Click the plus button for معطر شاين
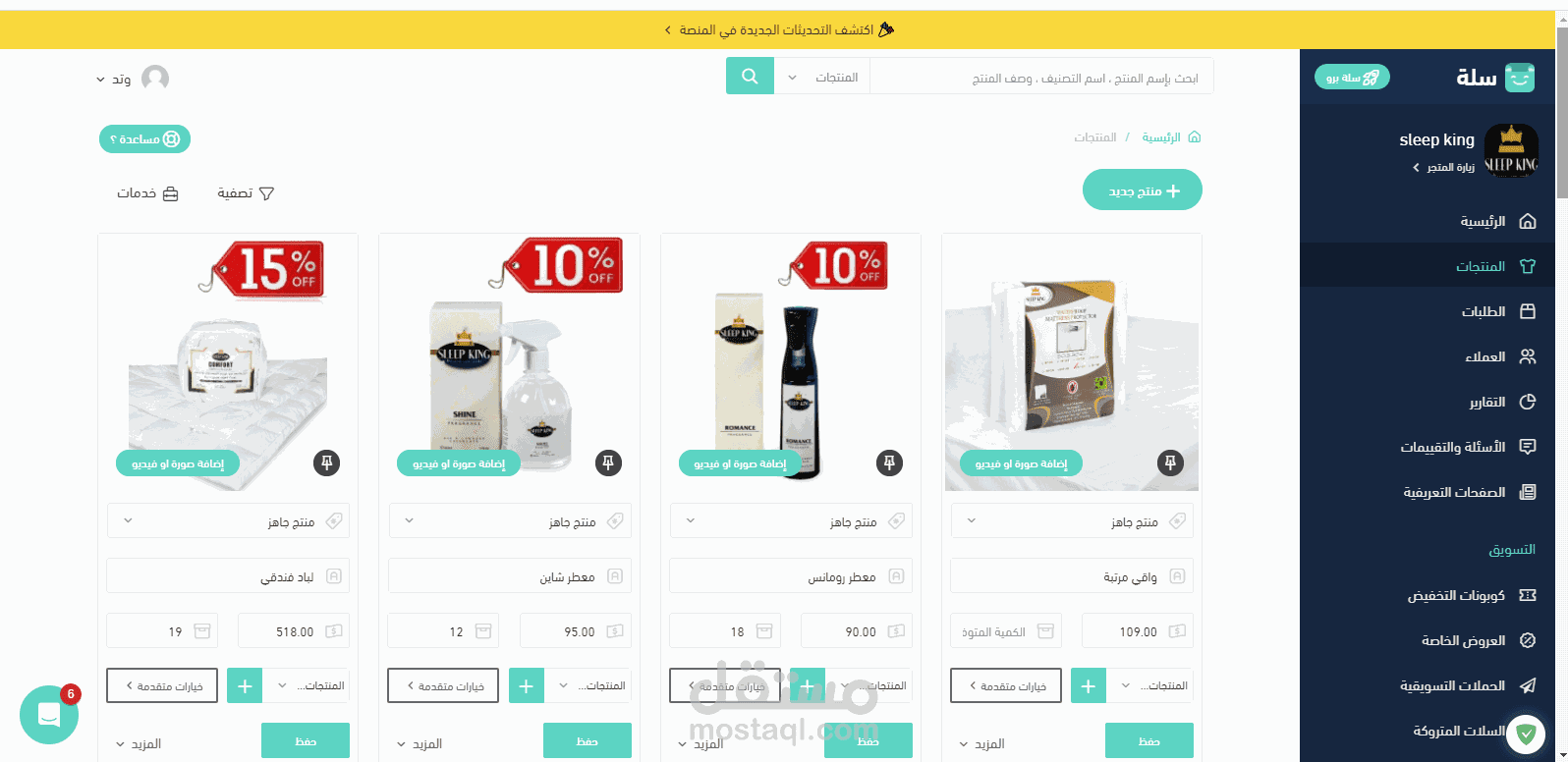1568x762 pixels. pos(526,685)
